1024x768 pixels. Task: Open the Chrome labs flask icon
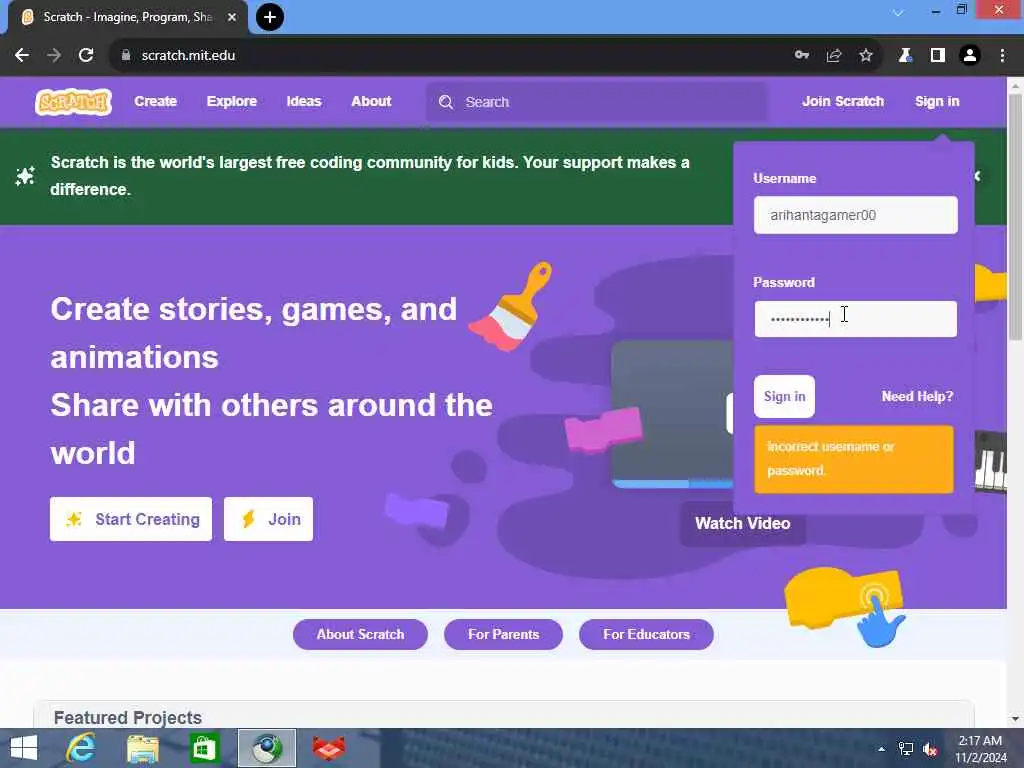point(905,56)
